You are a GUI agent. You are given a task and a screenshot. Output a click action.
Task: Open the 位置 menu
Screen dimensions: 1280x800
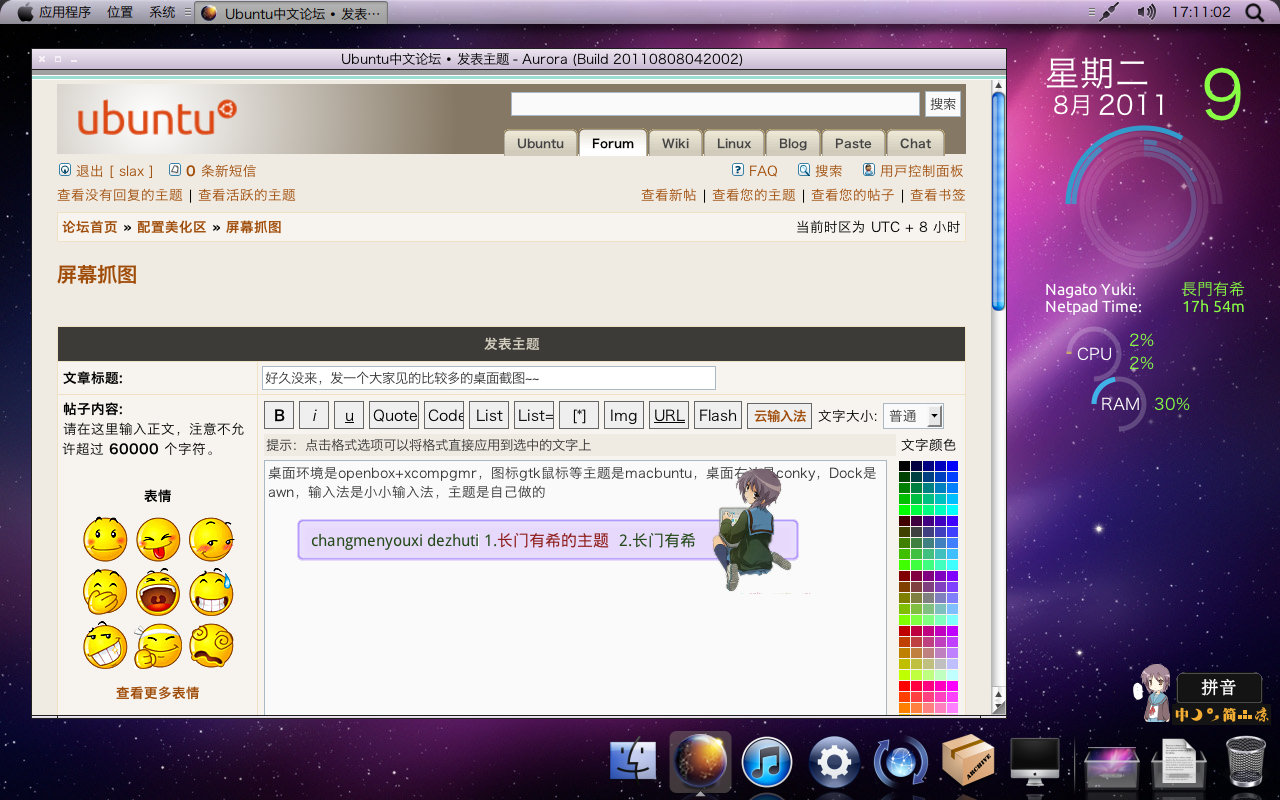pos(120,12)
